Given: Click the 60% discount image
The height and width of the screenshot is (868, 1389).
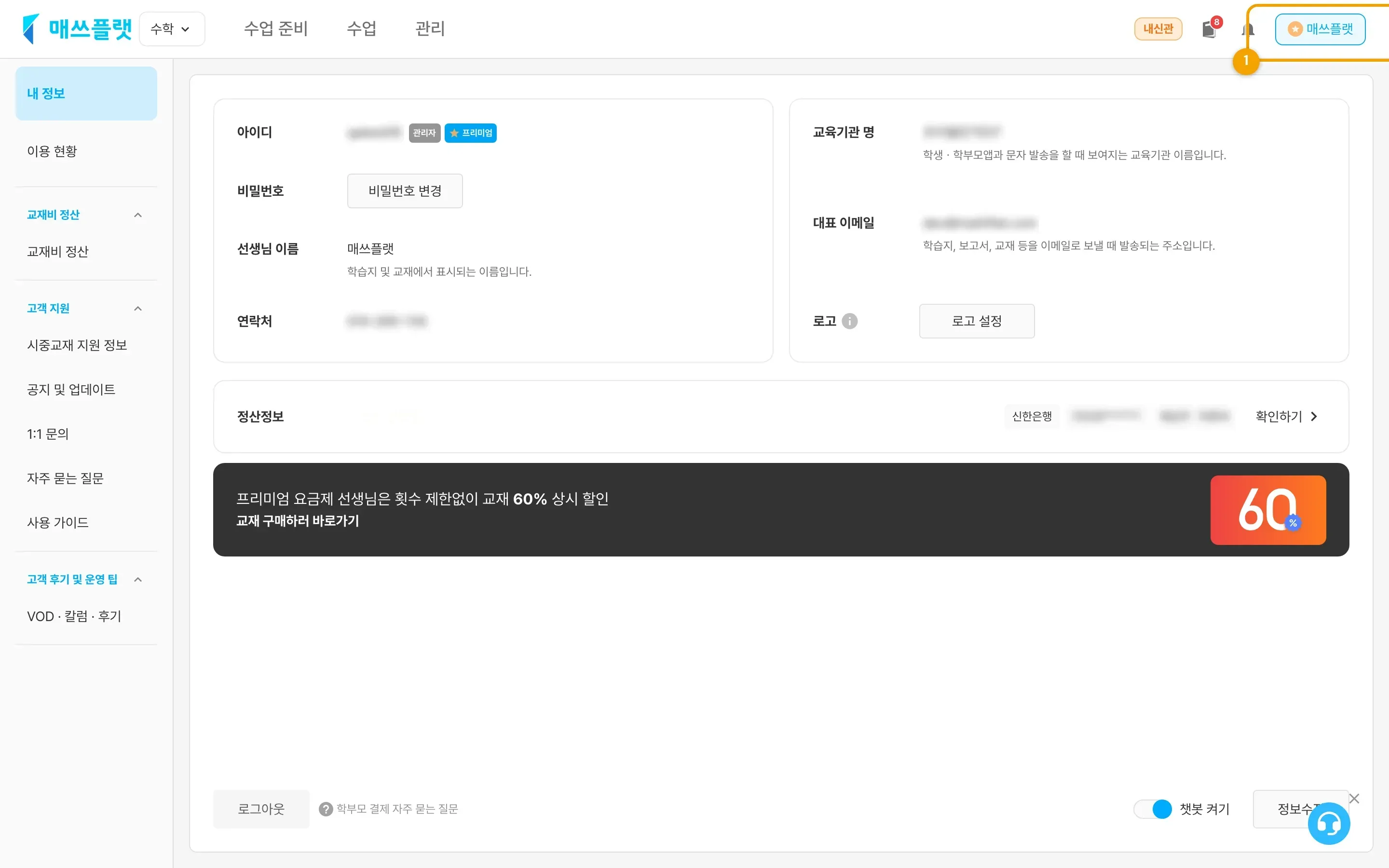Looking at the screenshot, I should 1268,510.
